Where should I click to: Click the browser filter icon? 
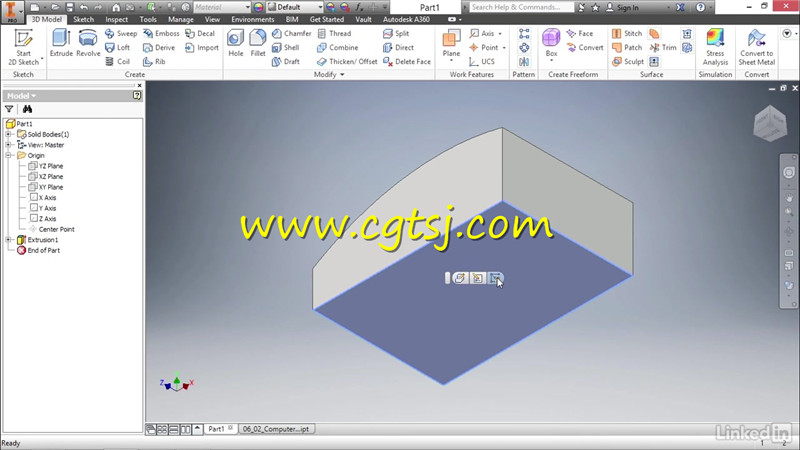[9, 109]
